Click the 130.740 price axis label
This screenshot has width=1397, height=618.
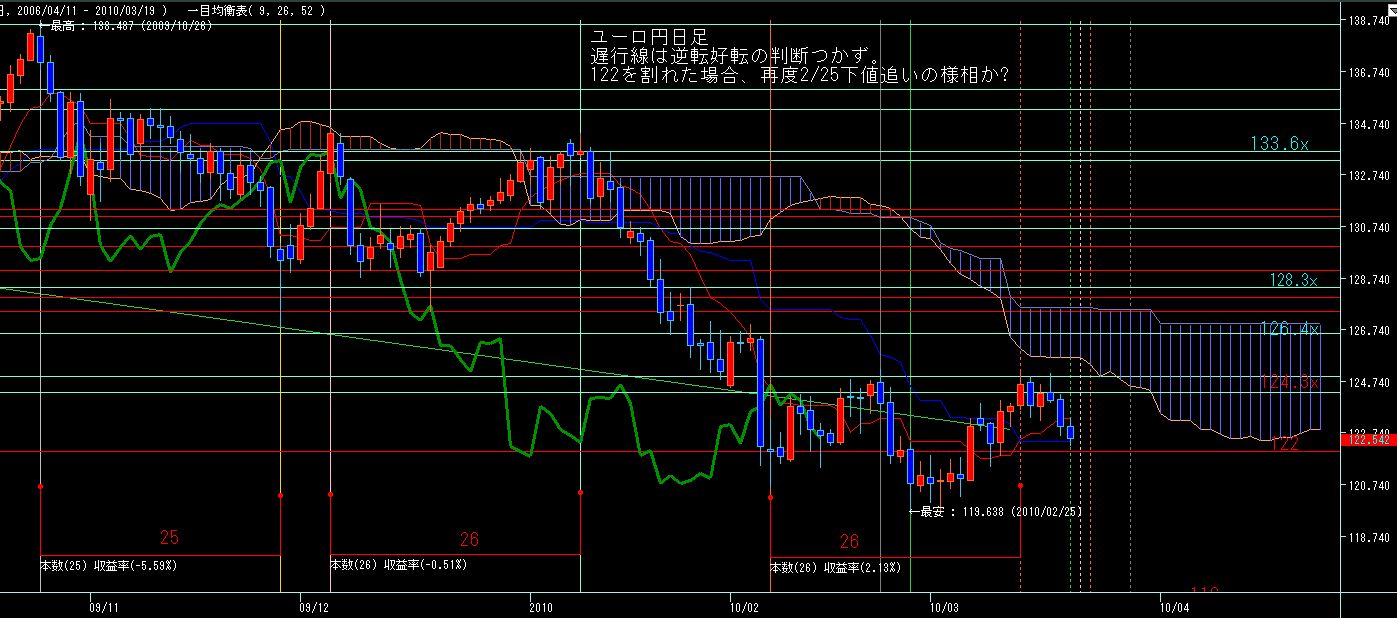tap(1369, 228)
